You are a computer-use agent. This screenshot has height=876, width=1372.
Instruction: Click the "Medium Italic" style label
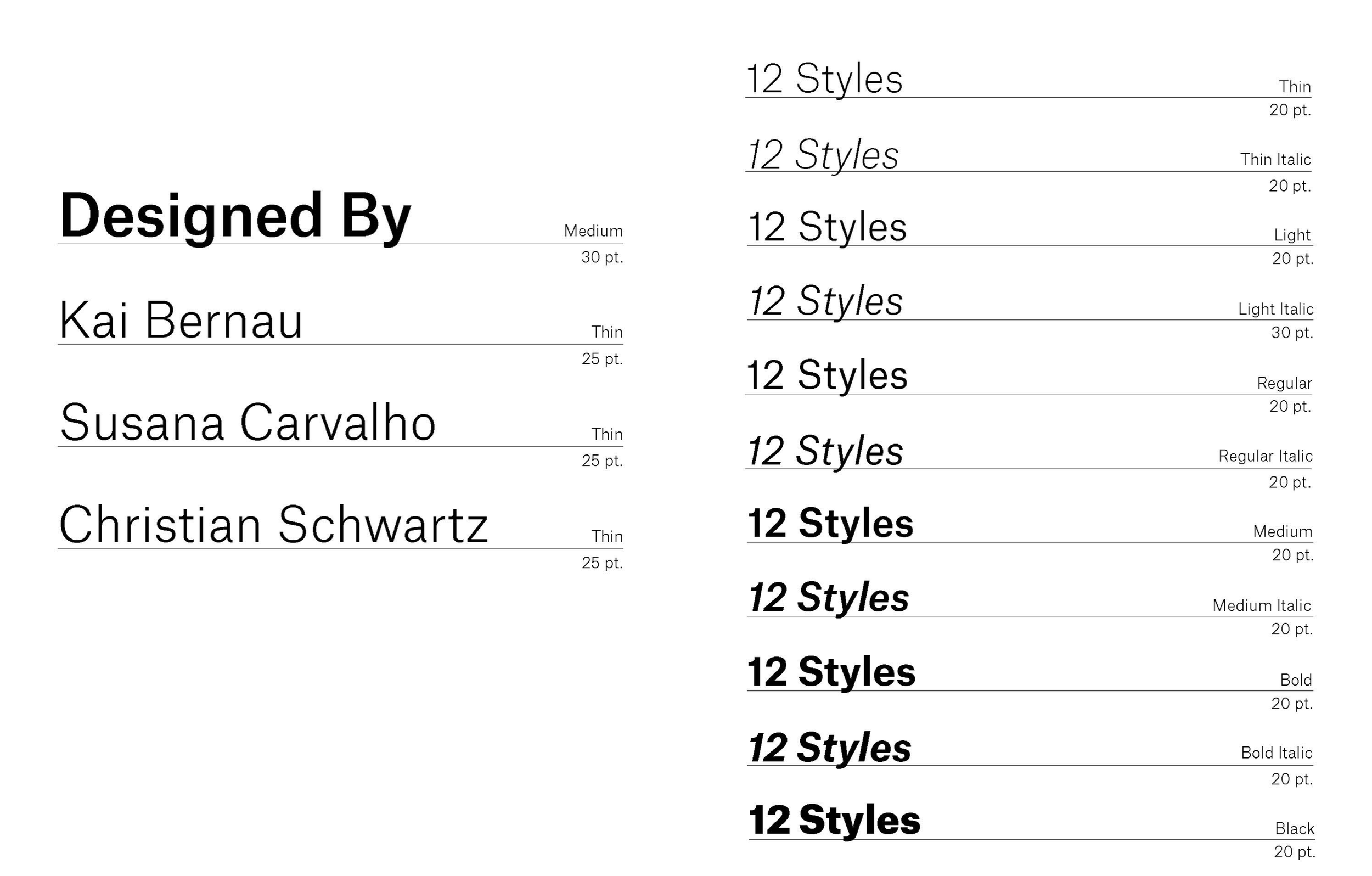1262,605
